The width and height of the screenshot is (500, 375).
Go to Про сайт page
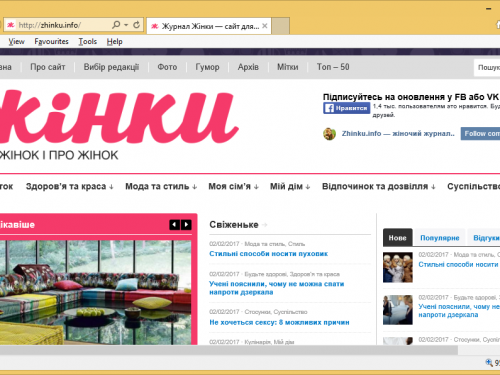pos(48,67)
